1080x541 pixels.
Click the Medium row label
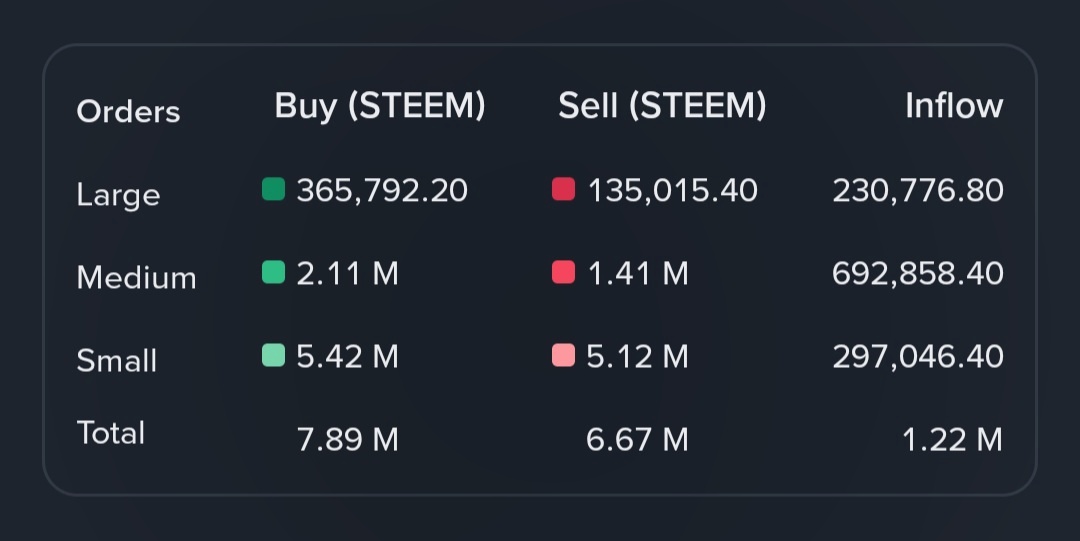coord(136,278)
